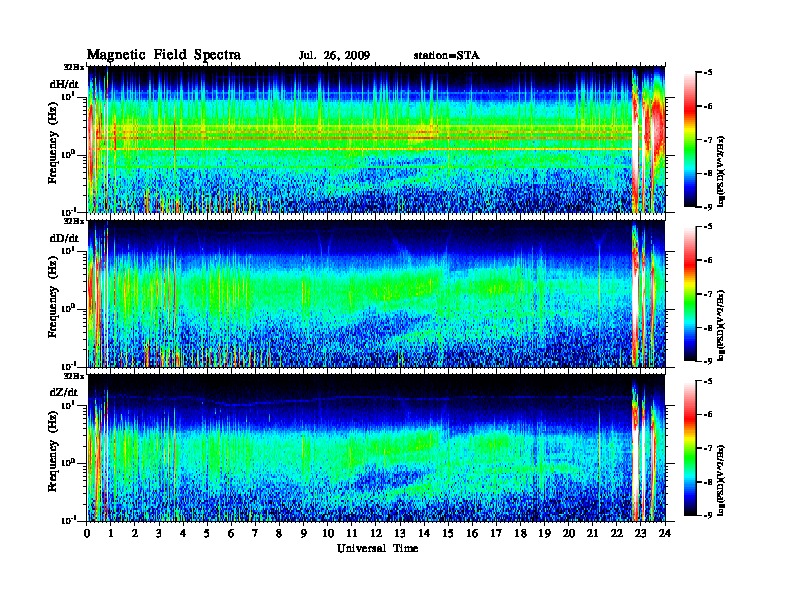
Task: Click the "Universal Time" axis title
Action: (x=377, y=548)
